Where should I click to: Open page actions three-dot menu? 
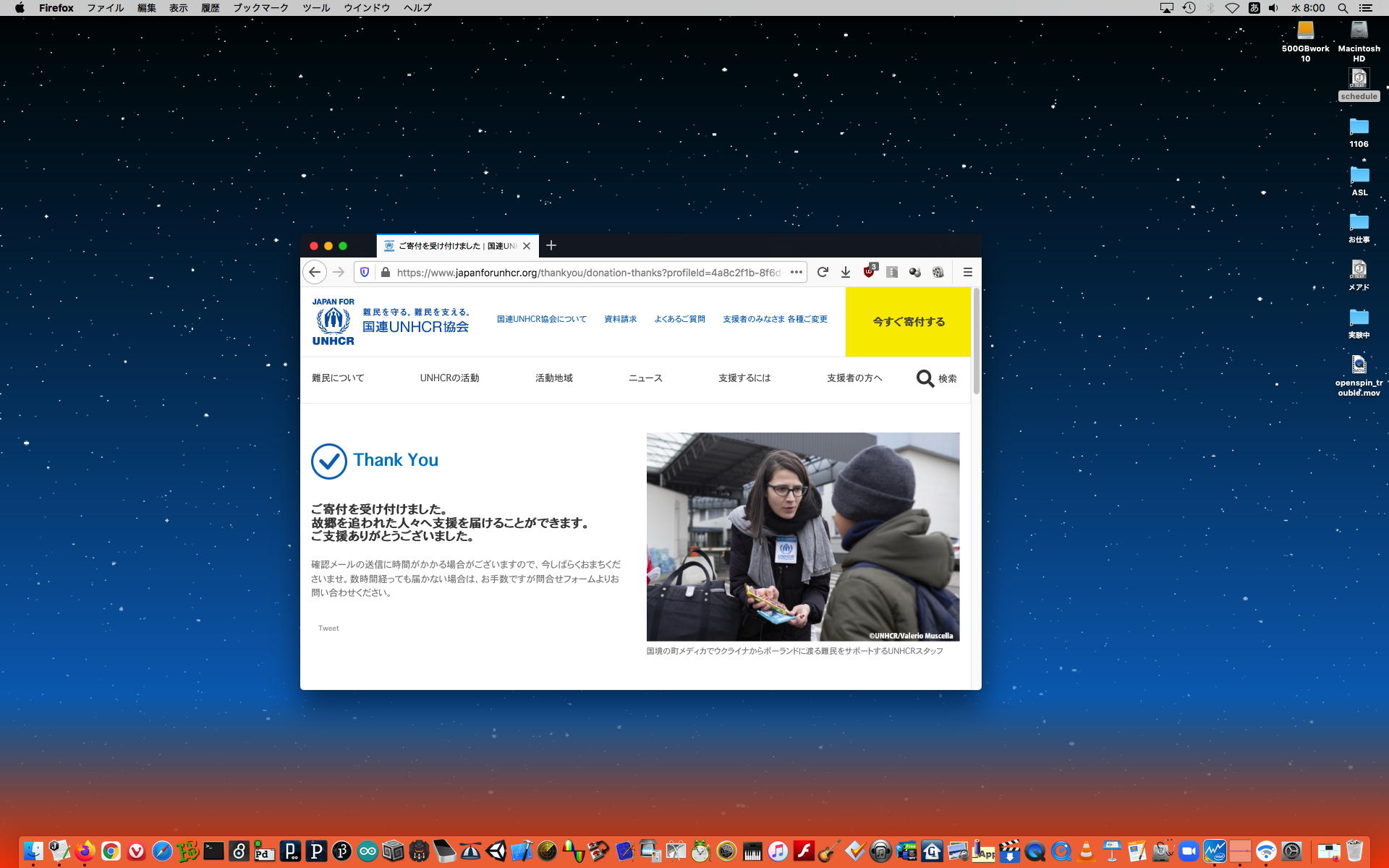point(796,272)
